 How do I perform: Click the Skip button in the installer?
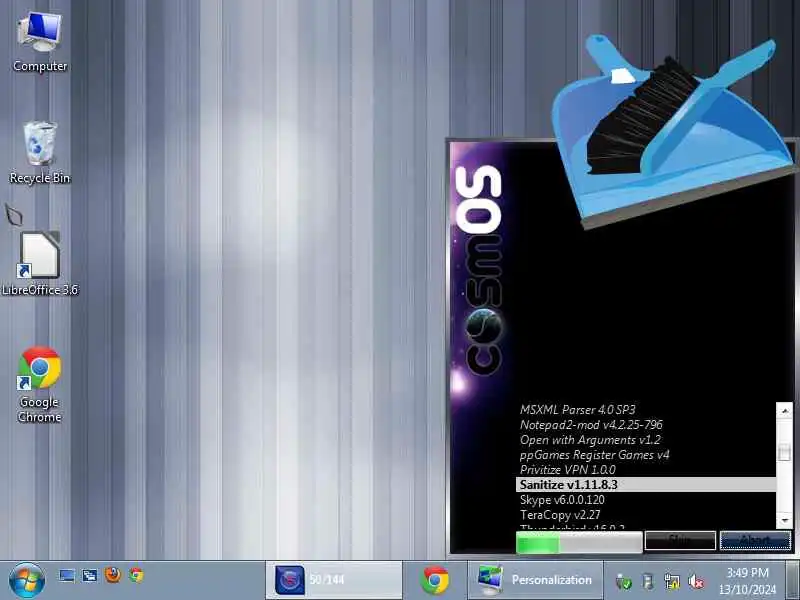(x=680, y=541)
